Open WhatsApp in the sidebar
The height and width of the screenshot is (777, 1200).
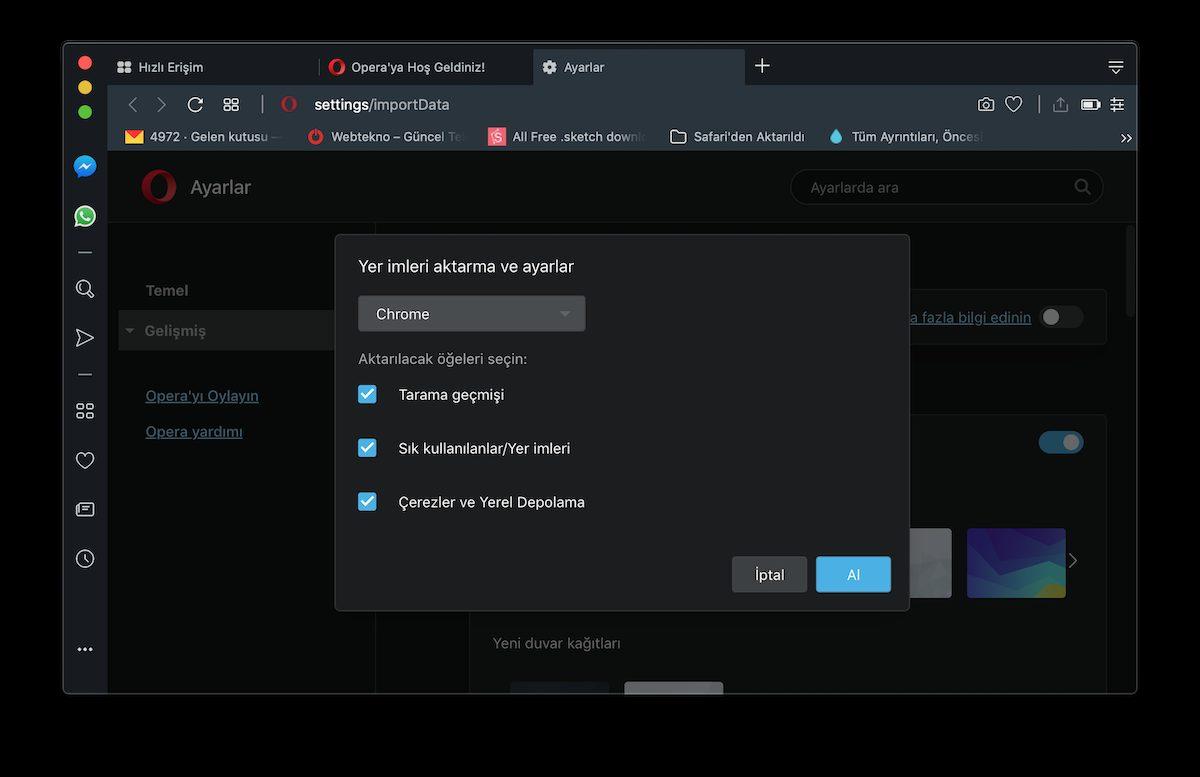click(x=85, y=216)
